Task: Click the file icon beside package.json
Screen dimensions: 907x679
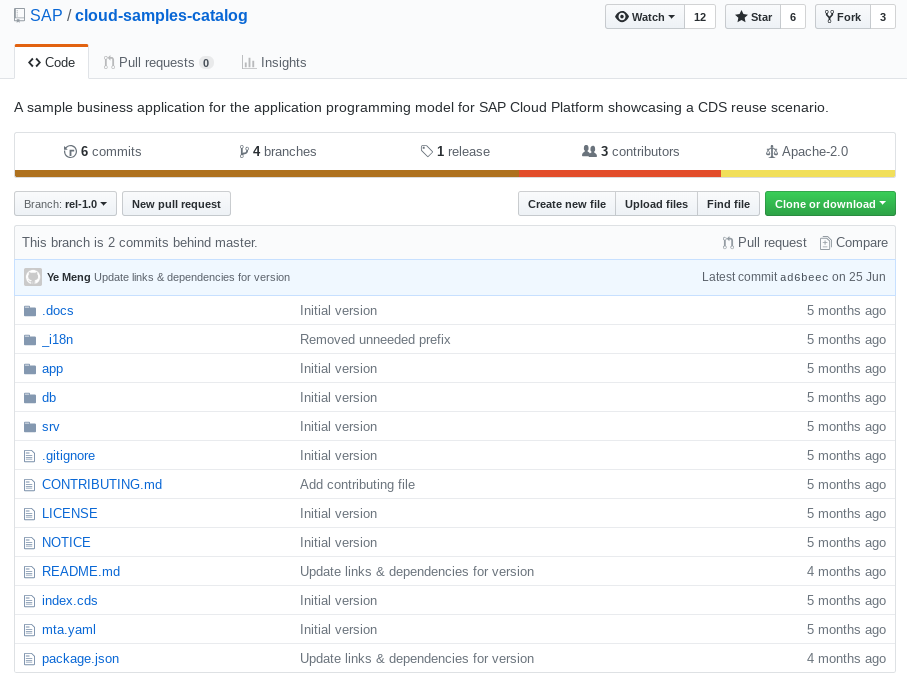Action: tap(30, 659)
